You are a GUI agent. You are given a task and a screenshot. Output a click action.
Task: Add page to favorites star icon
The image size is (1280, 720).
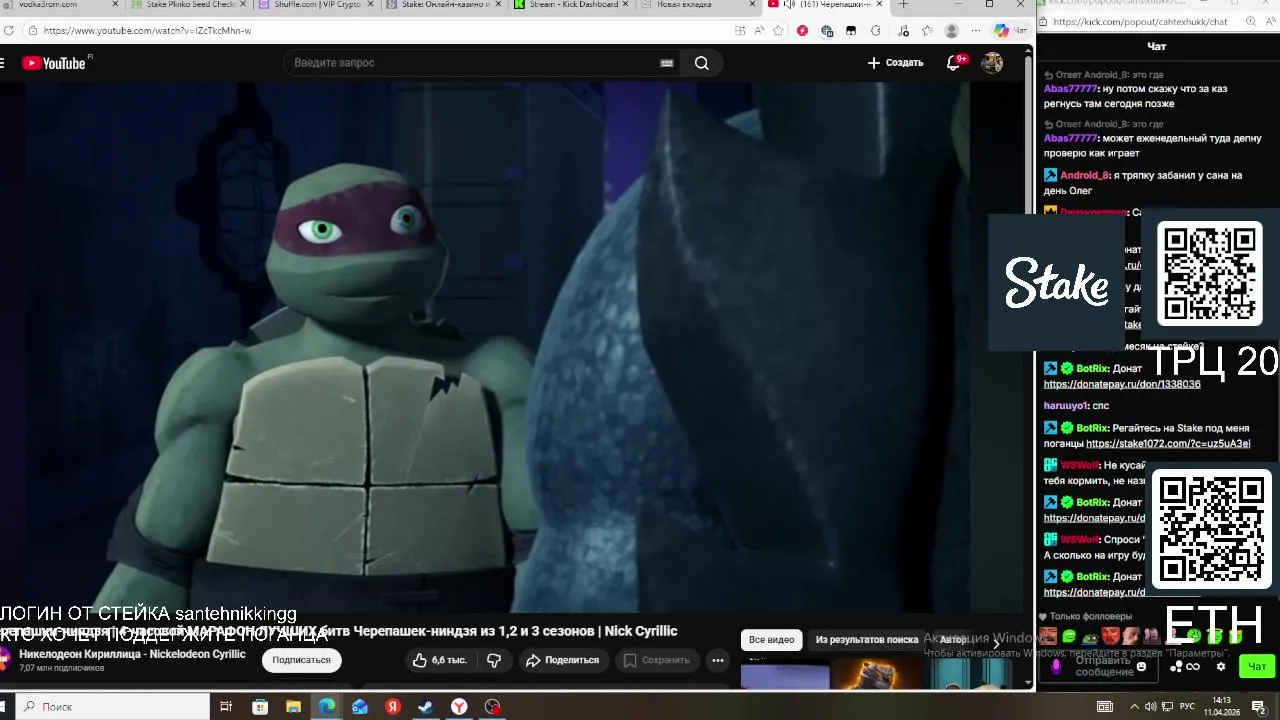(x=778, y=31)
